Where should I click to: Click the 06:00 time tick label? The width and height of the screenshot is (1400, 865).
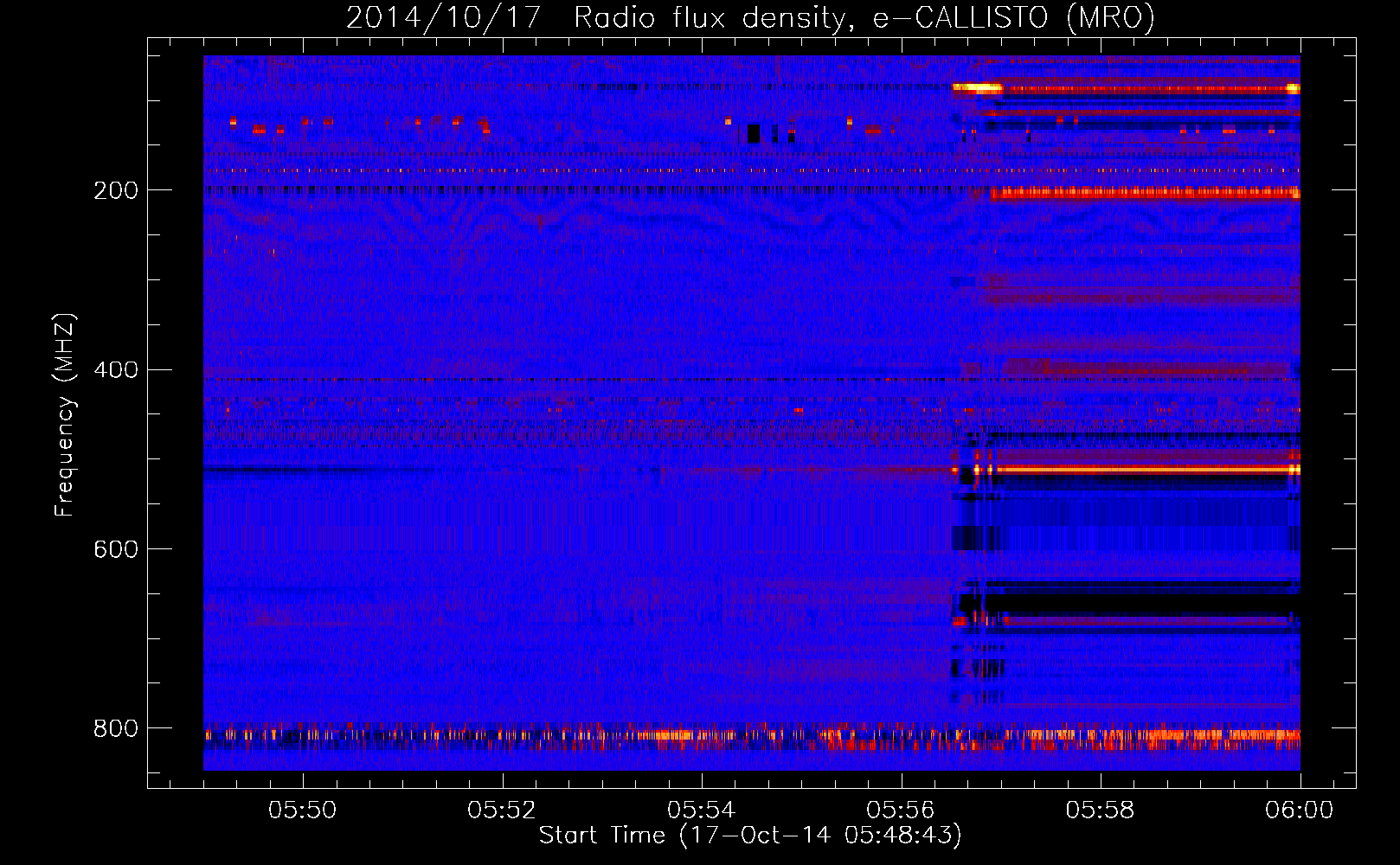1300,811
